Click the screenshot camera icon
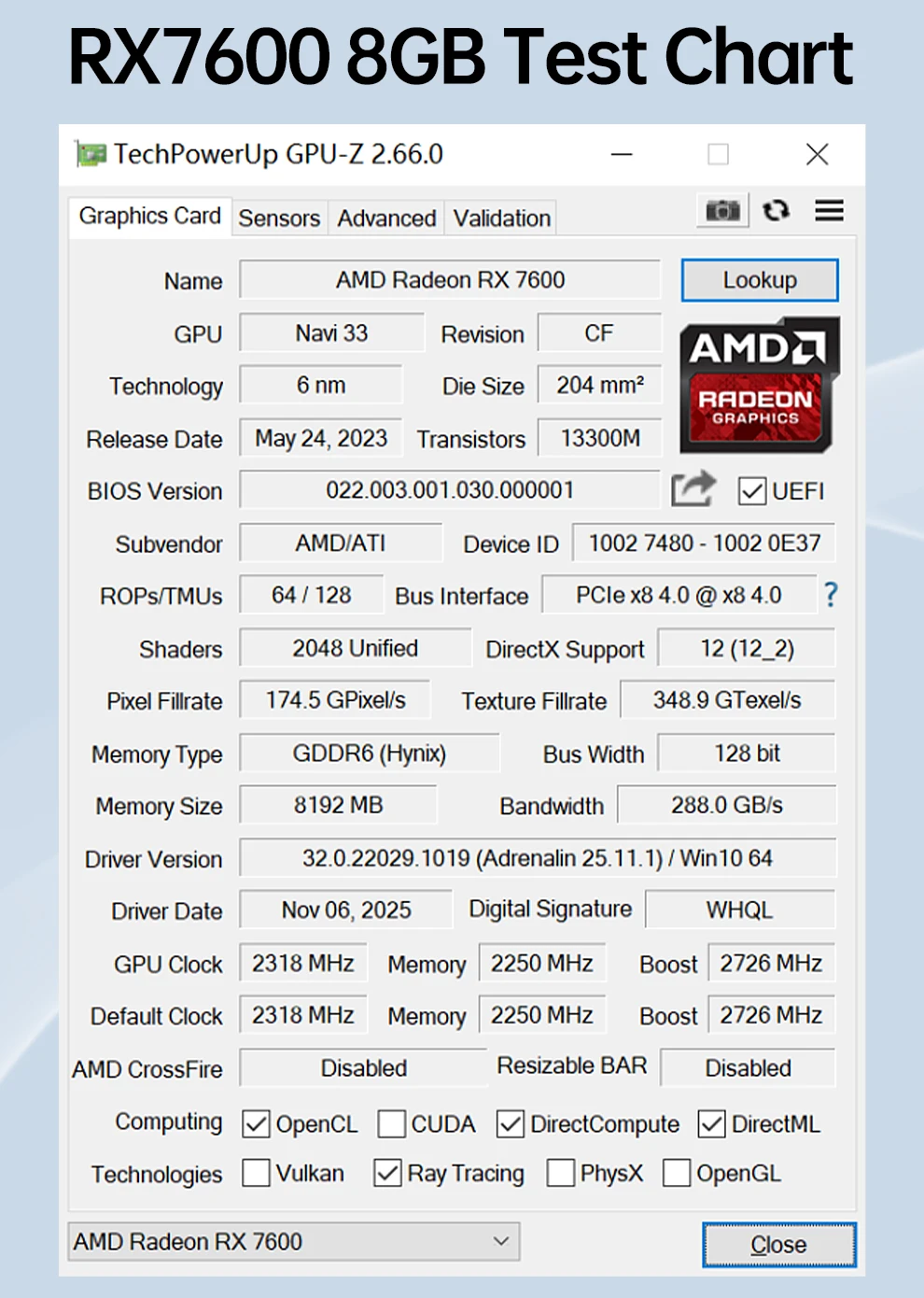 pyautogui.click(x=722, y=211)
